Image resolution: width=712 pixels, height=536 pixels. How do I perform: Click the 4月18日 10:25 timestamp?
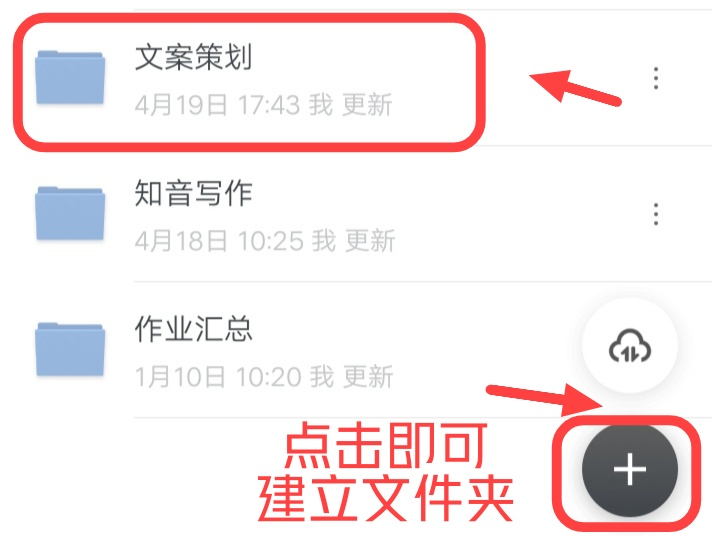pyautogui.click(x=219, y=240)
